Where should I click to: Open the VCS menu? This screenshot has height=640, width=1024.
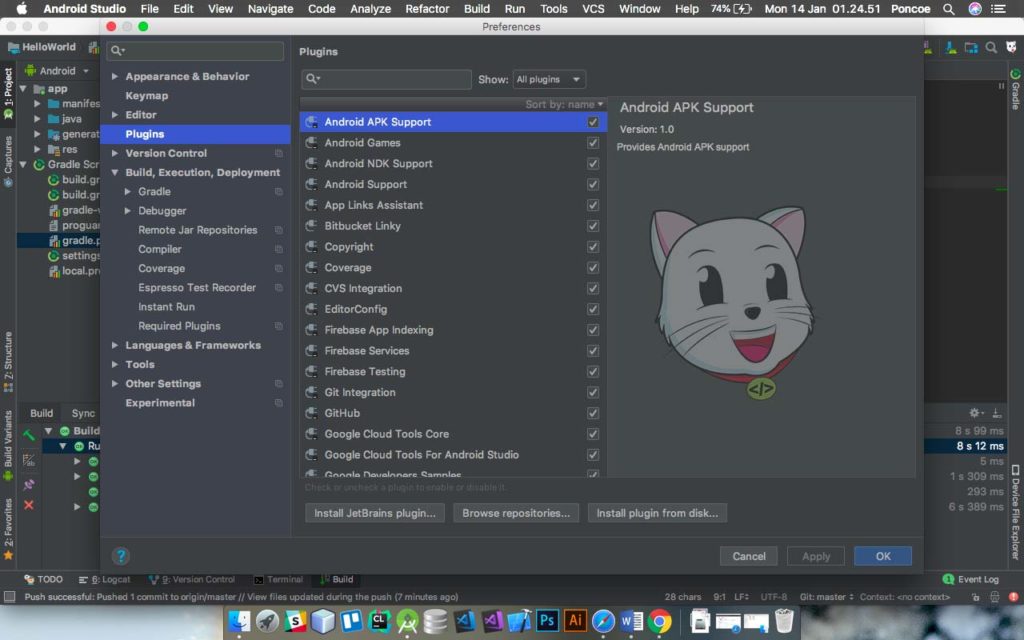coord(593,9)
